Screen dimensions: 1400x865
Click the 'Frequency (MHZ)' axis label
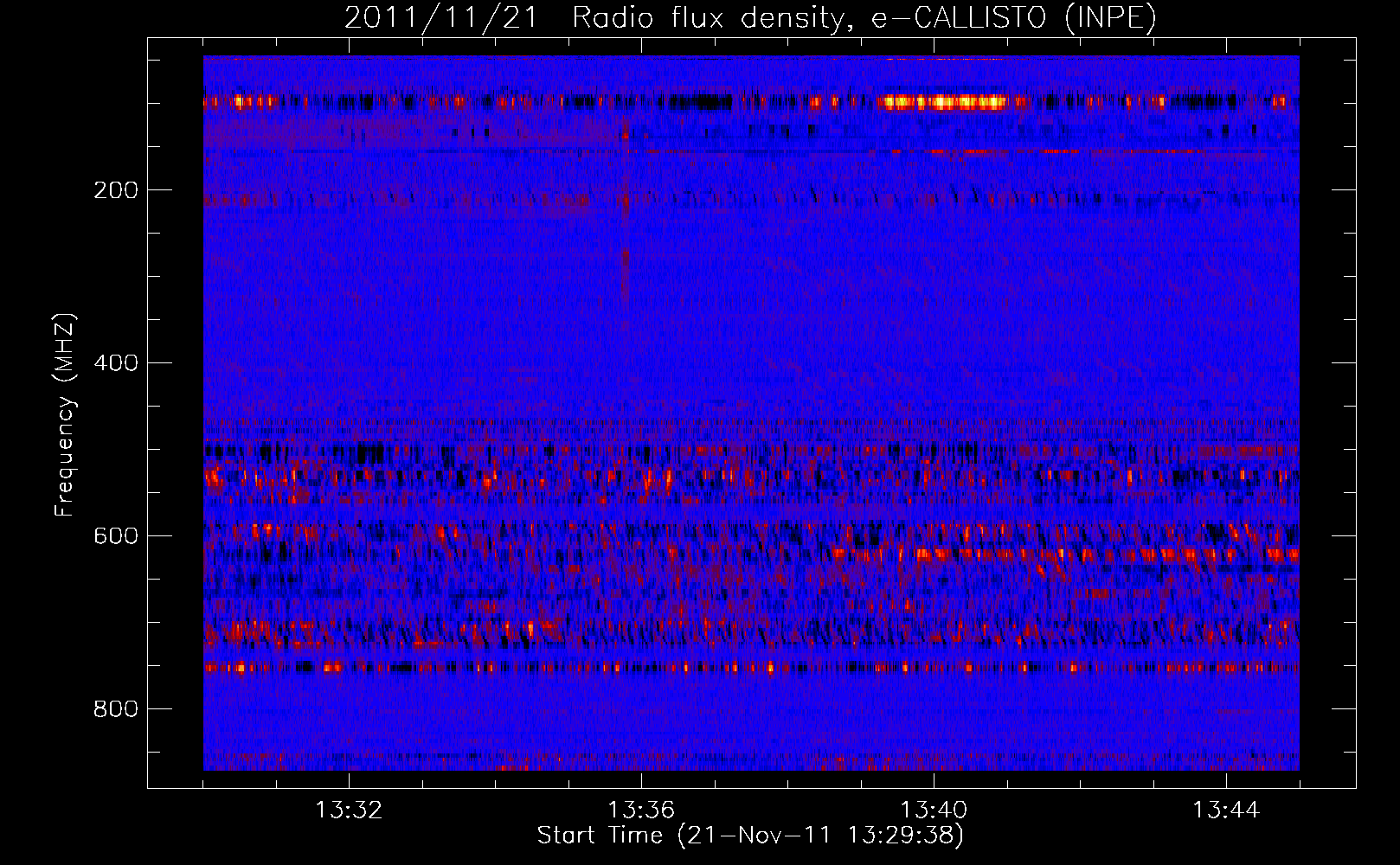click(65, 415)
